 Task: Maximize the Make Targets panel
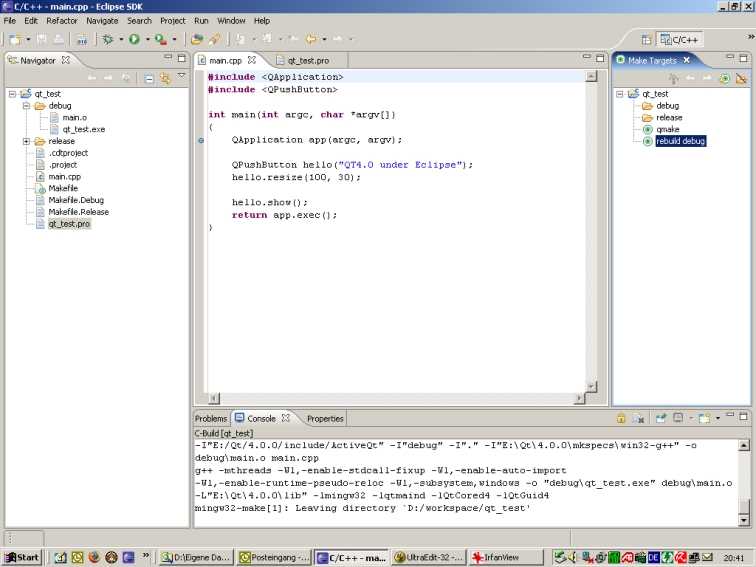tap(743, 58)
